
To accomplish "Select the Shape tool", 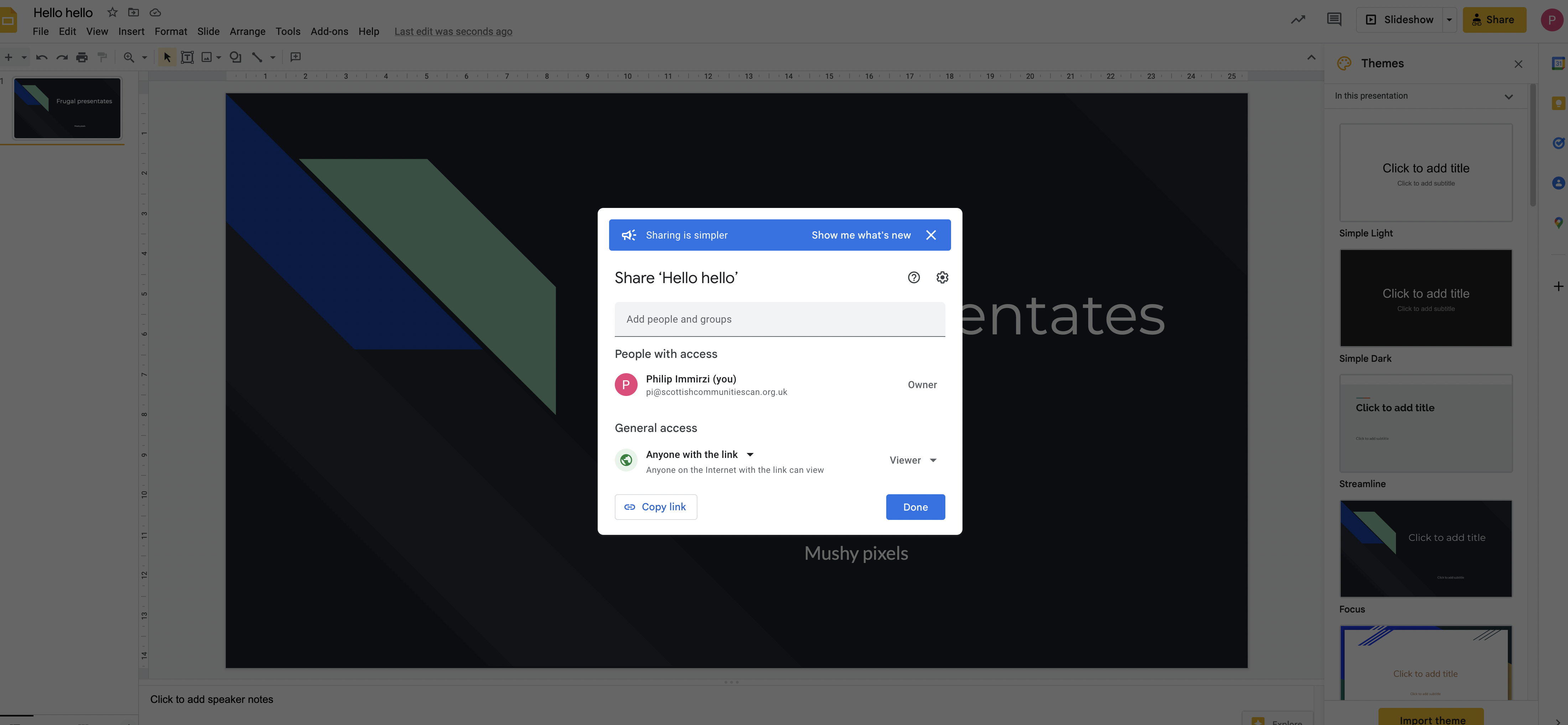I will [235, 57].
